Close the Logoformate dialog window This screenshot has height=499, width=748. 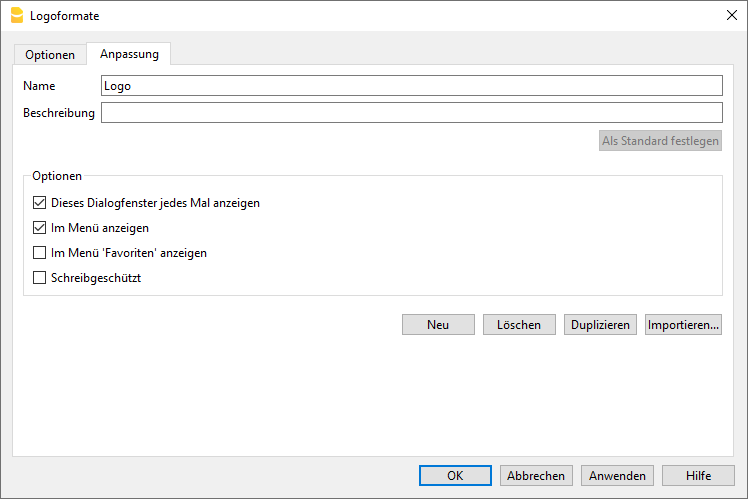tap(731, 16)
